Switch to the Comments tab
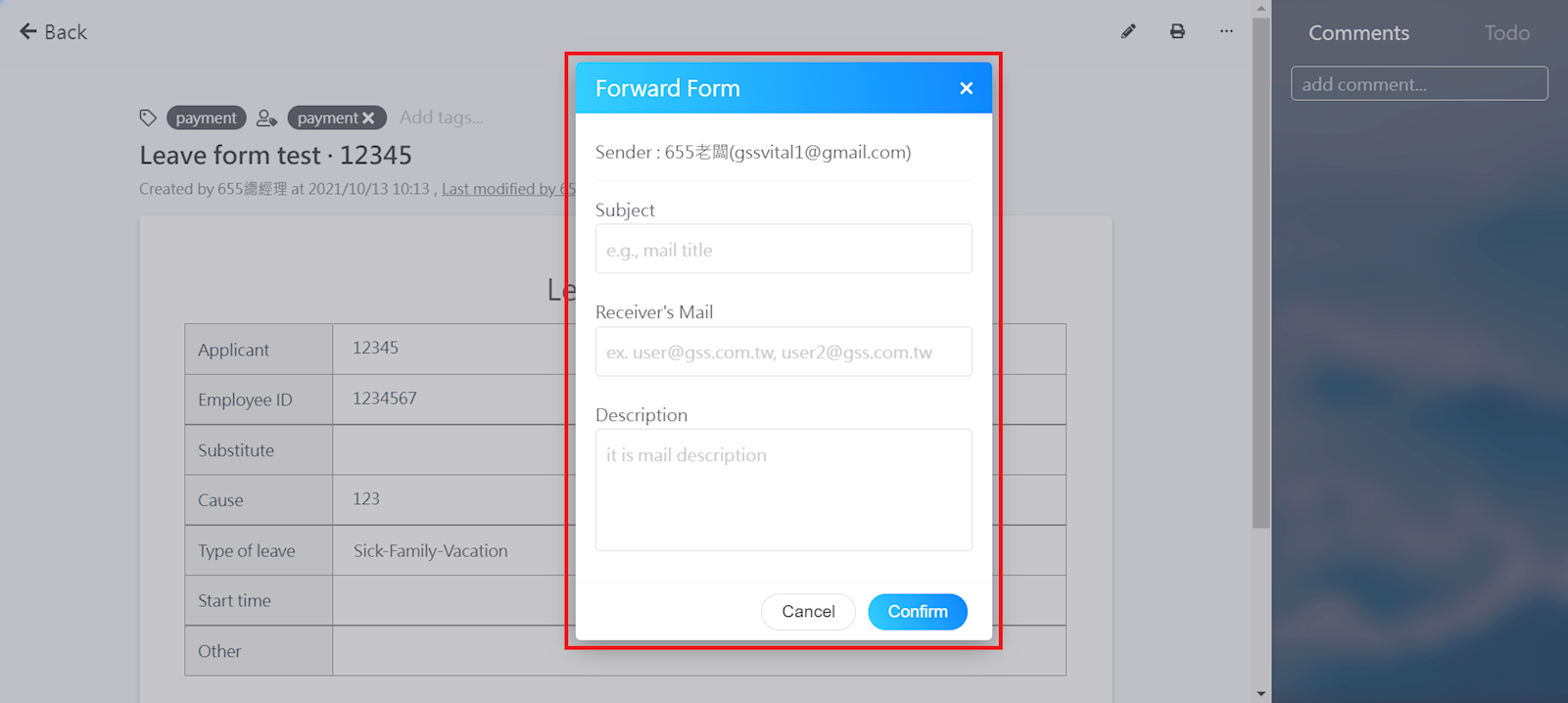 (x=1358, y=33)
